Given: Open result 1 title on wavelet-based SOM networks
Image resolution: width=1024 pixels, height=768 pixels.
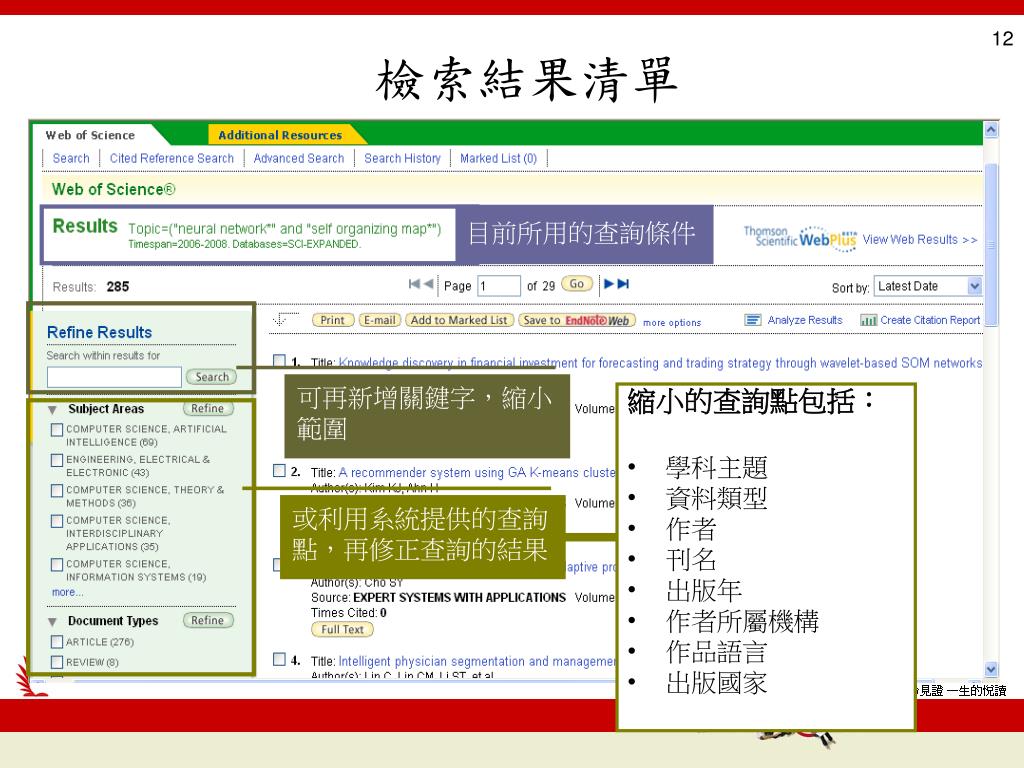Looking at the screenshot, I should (660, 363).
